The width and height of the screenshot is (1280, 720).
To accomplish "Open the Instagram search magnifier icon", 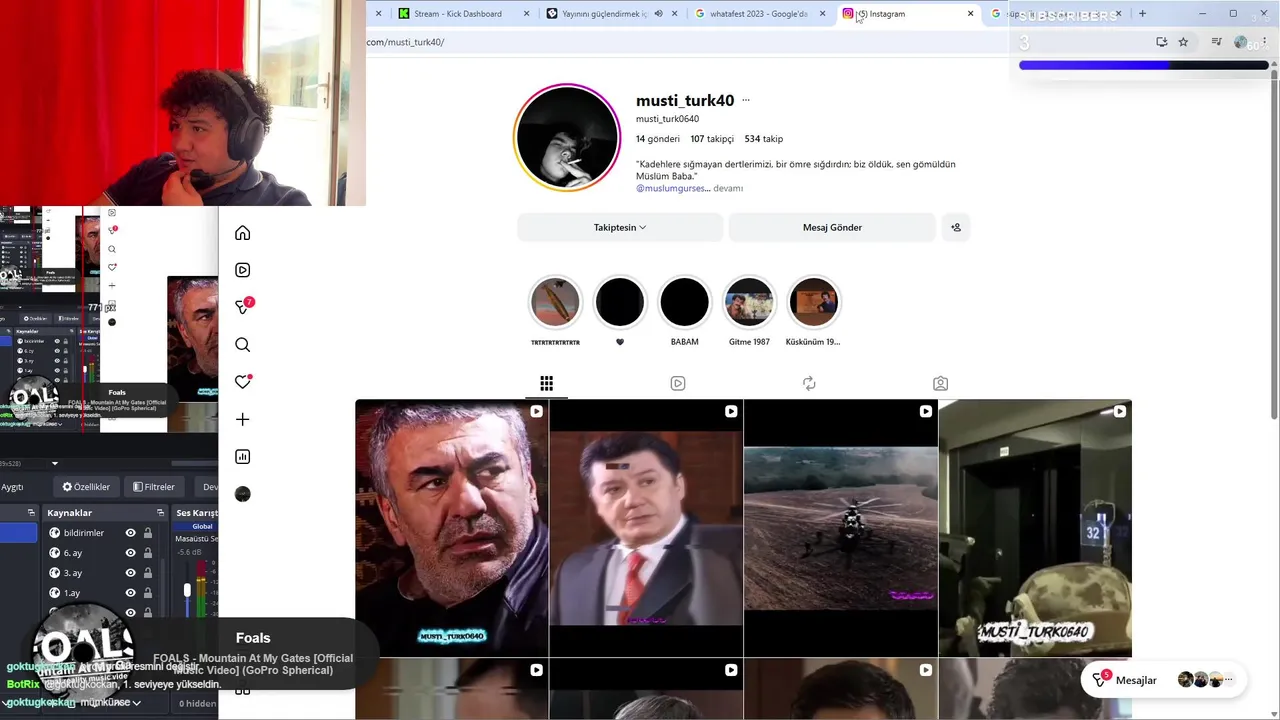I will click(242, 345).
